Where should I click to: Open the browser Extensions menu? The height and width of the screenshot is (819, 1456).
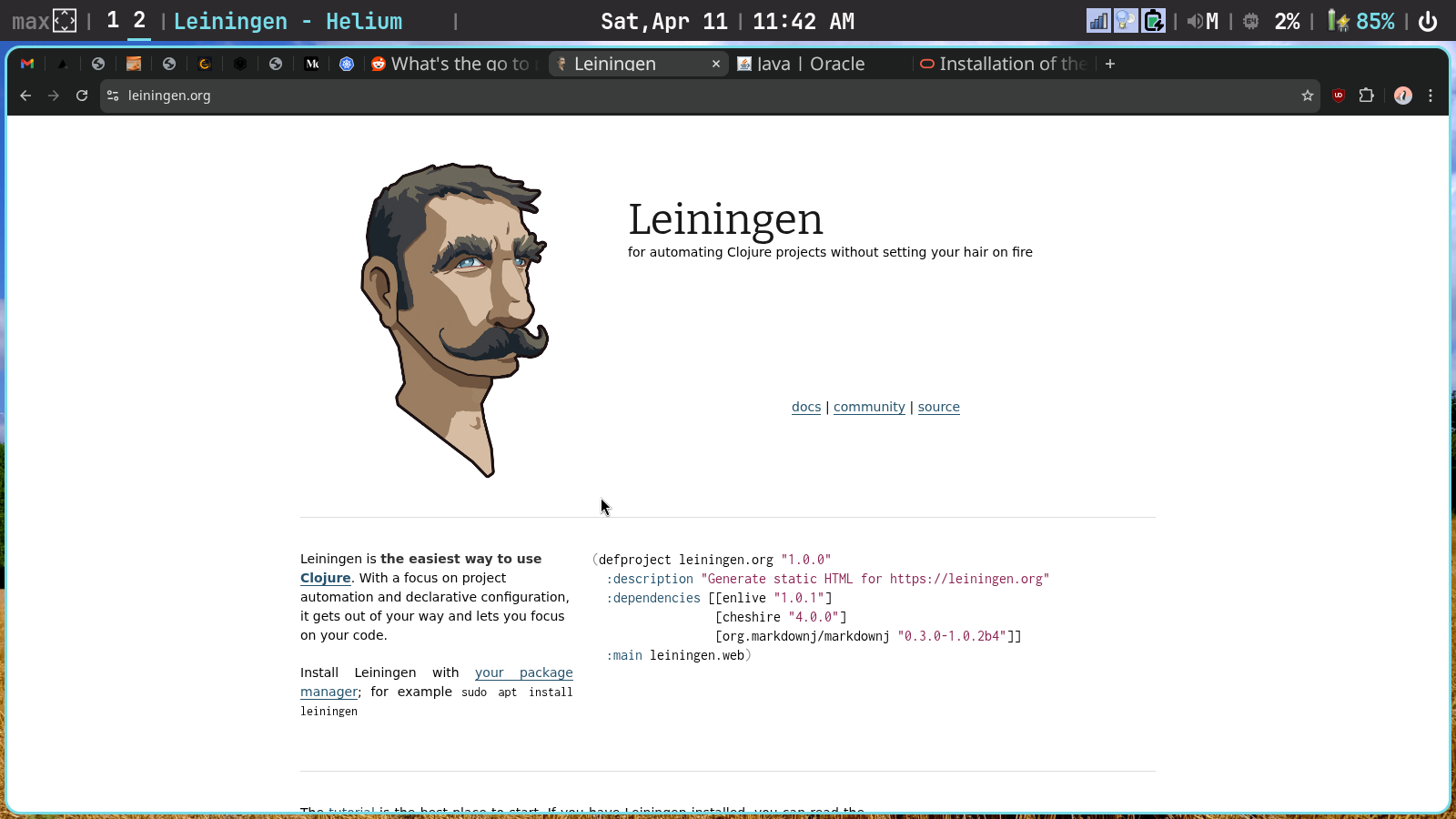coord(1366,96)
